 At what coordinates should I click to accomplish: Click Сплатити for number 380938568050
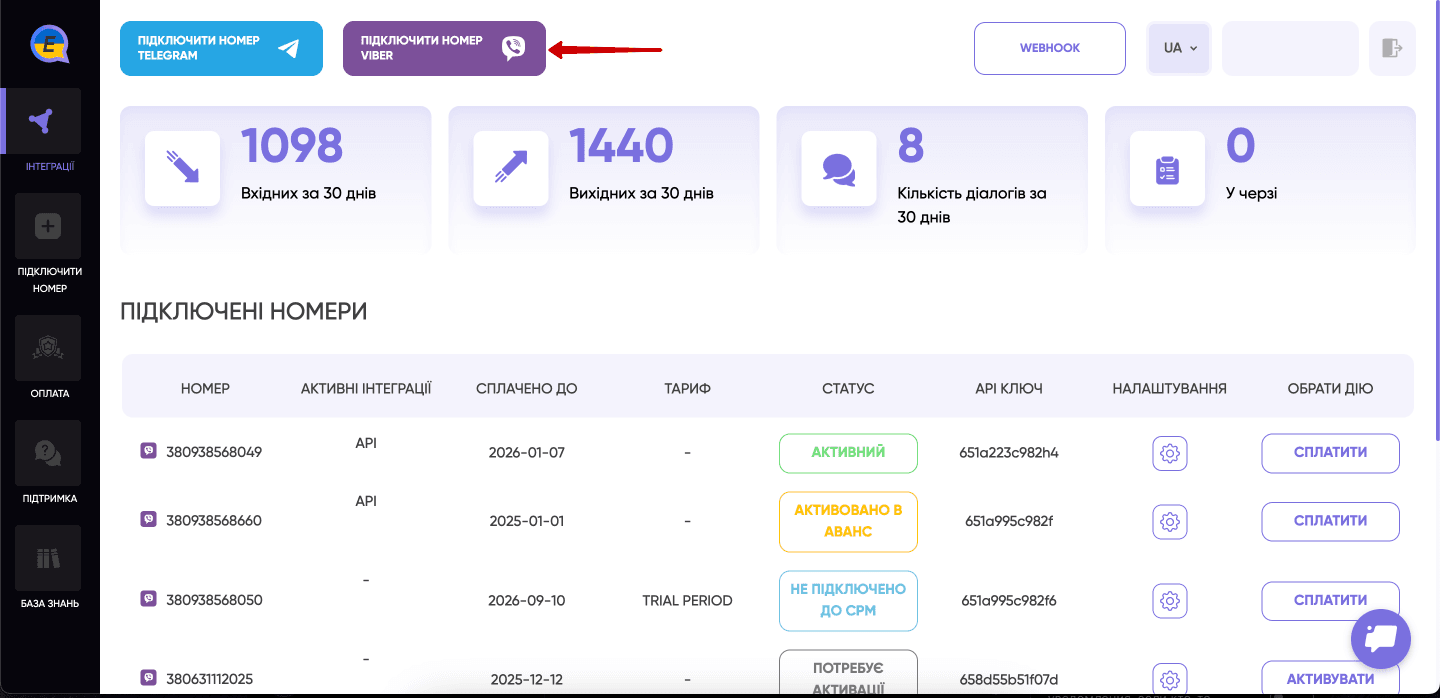1330,601
